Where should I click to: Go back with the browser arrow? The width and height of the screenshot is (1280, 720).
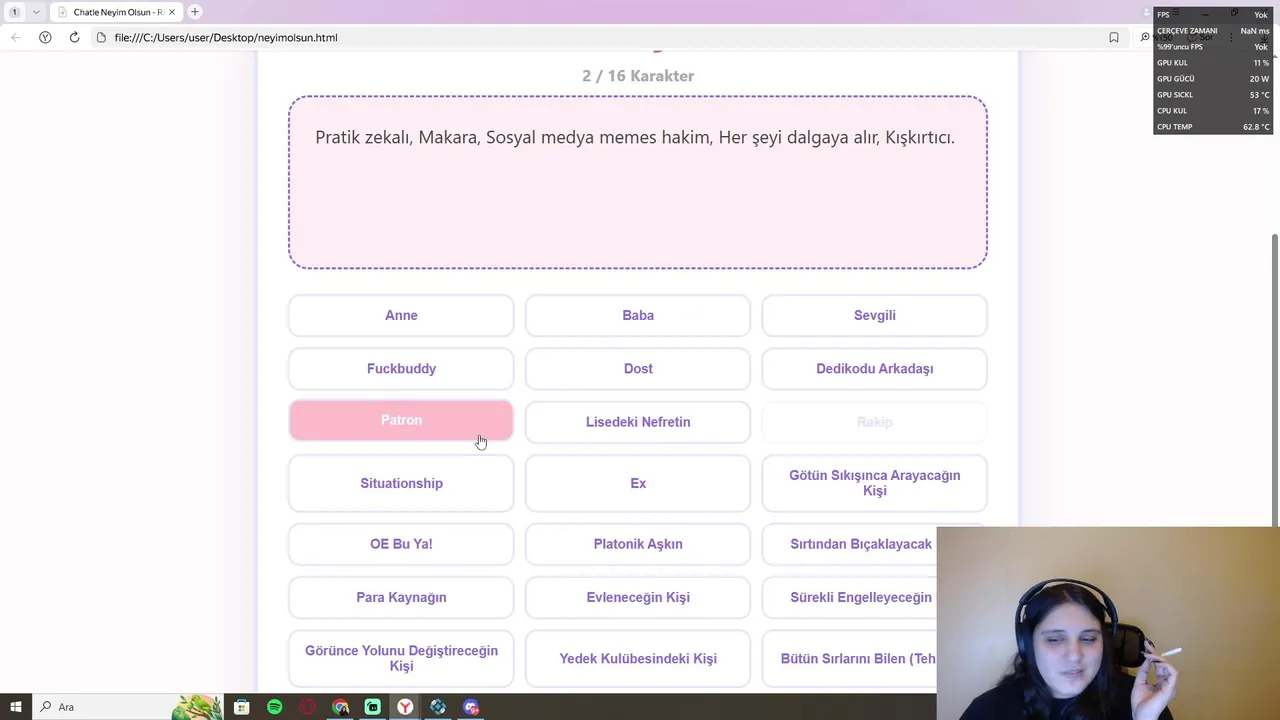point(16,37)
